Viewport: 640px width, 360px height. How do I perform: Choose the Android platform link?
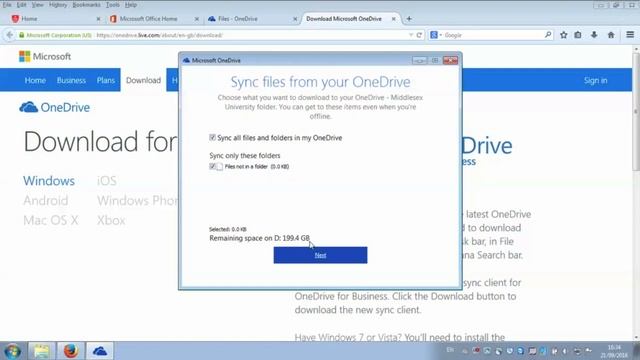(x=46, y=201)
